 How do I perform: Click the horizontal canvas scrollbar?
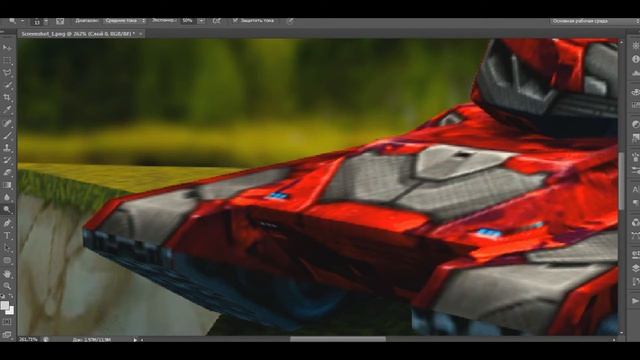point(338,339)
